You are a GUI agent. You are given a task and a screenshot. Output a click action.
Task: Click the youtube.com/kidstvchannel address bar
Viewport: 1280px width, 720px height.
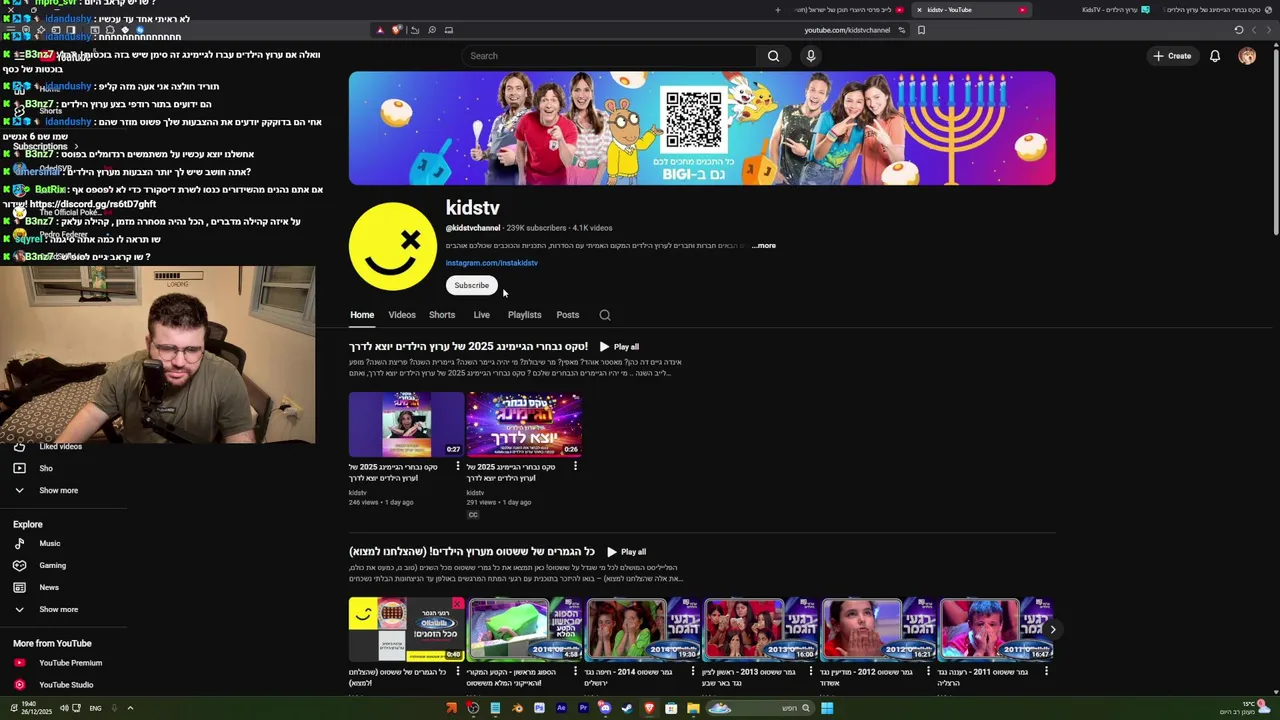tap(847, 30)
